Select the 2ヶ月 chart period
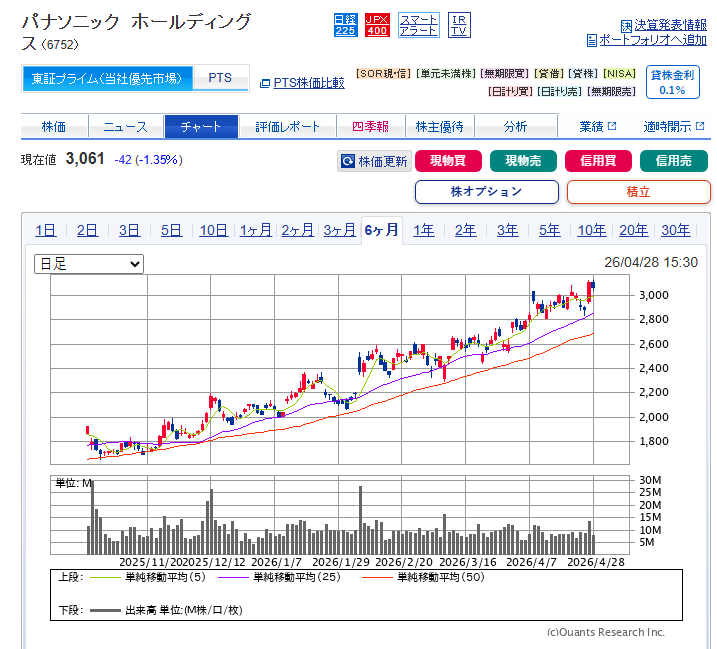717x649 pixels. pos(298,230)
